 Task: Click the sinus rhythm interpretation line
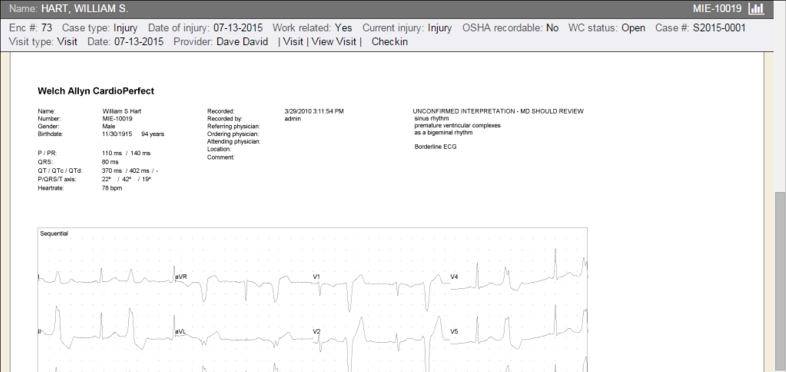(x=432, y=118)
